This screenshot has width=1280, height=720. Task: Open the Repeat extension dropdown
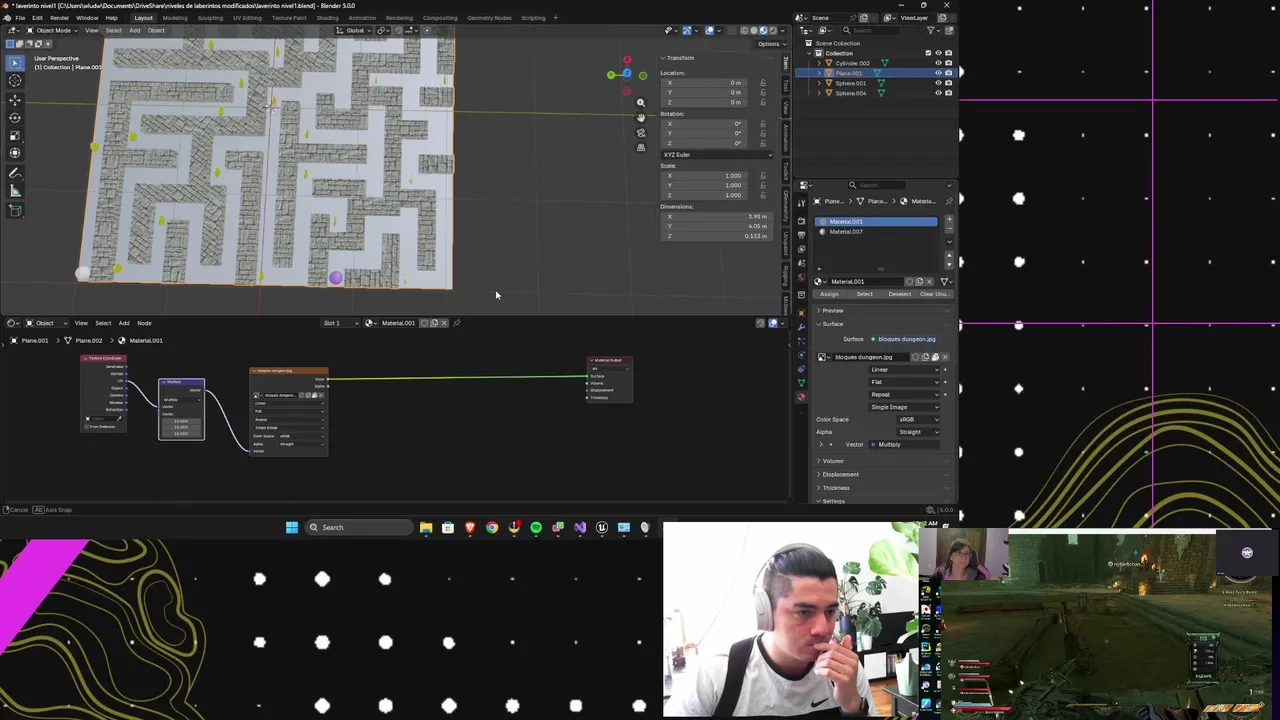click(904, 394)
